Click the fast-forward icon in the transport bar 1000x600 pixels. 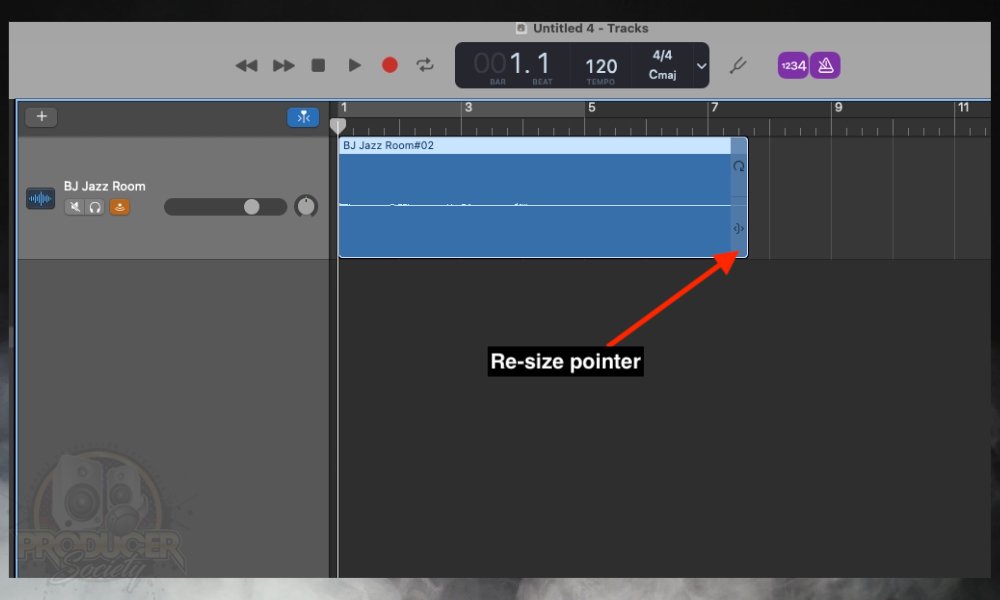point(283,64)
